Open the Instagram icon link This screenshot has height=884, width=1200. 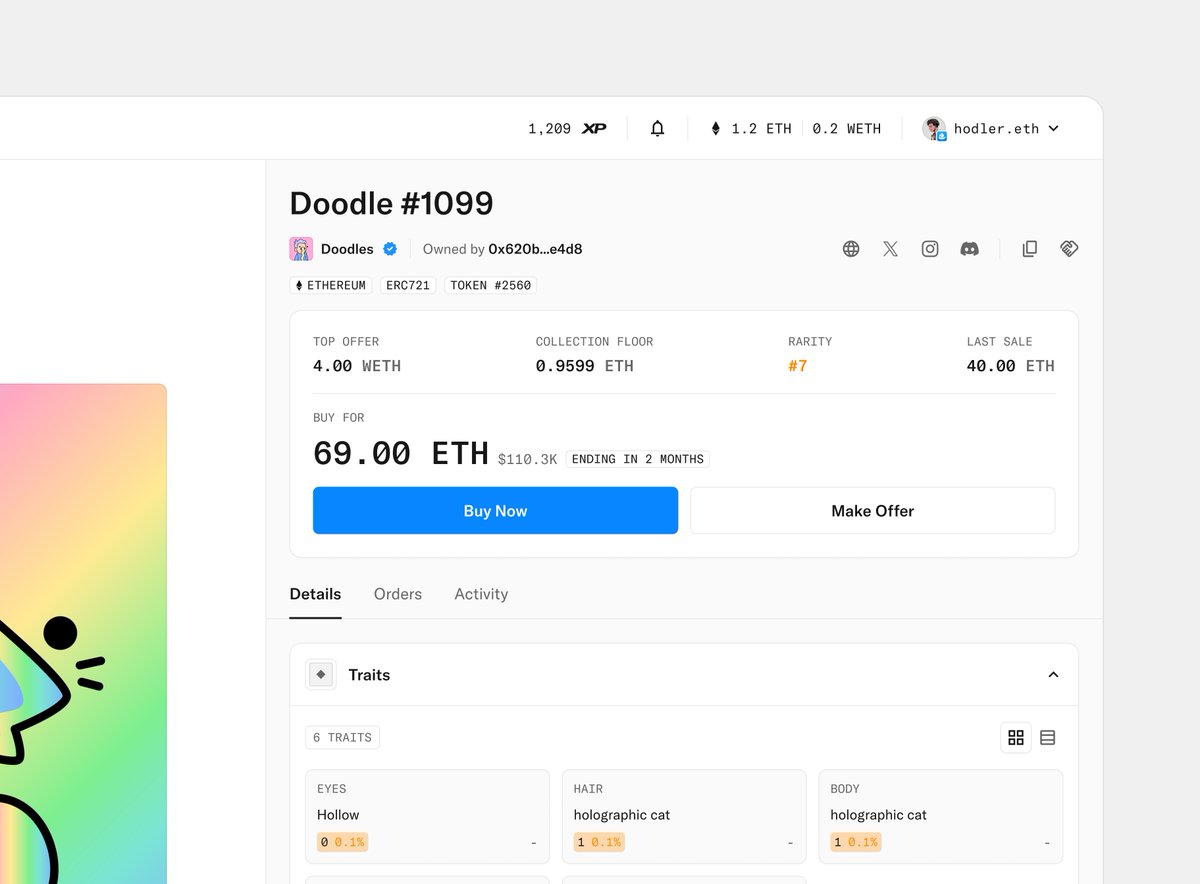[x=930, y=249]
